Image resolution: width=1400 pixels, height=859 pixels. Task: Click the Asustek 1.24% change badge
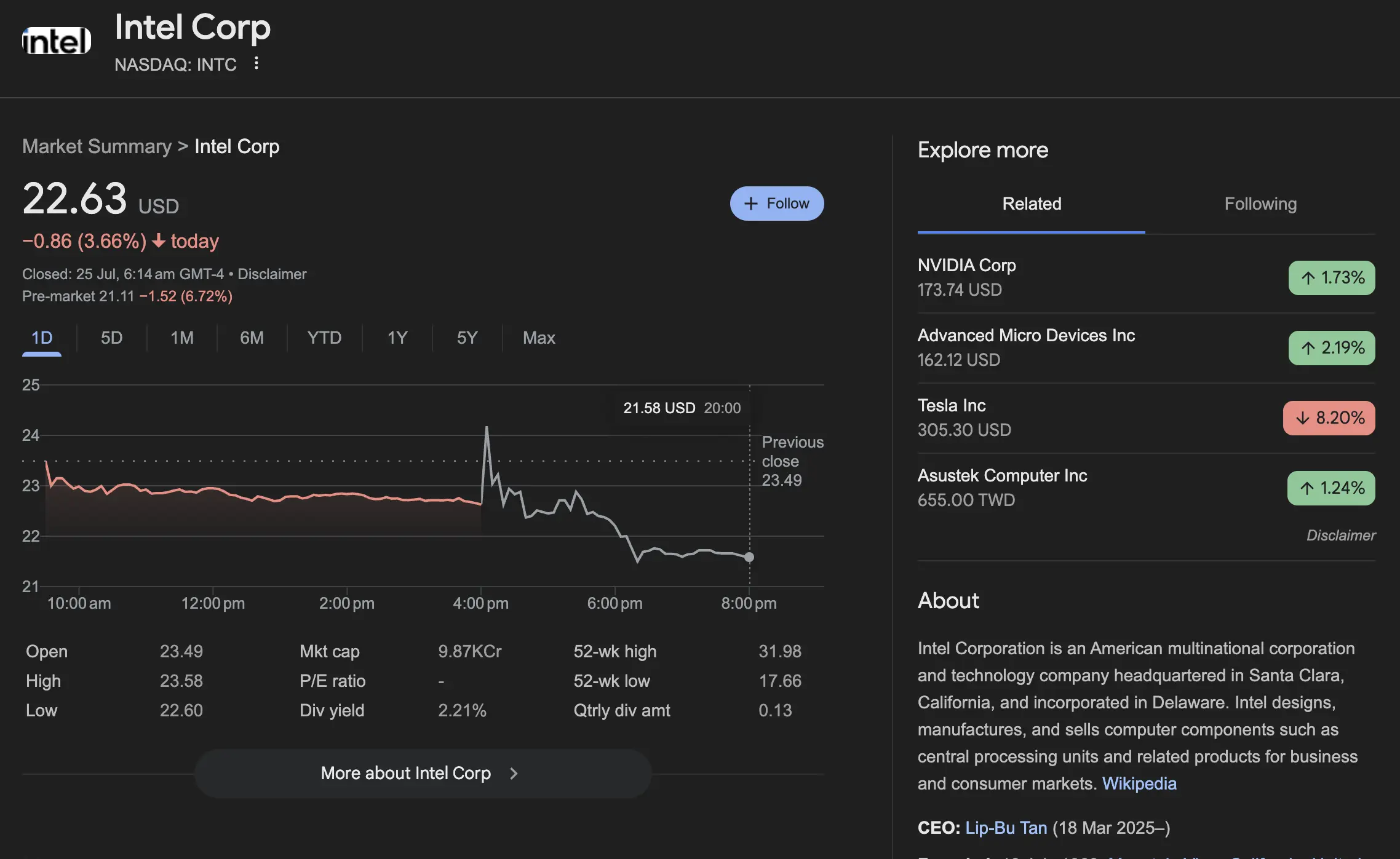pos(1331,488)
